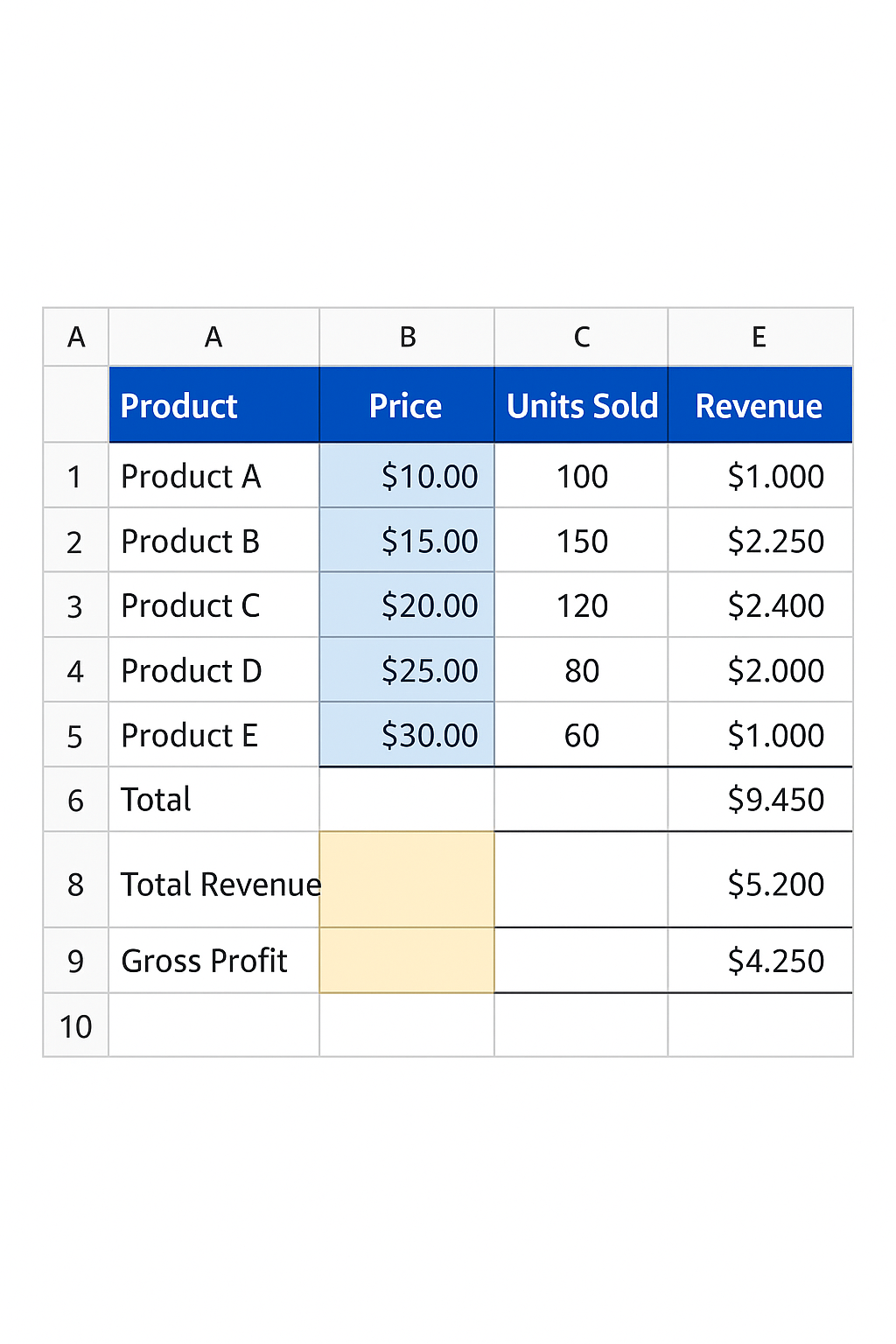The image size is (896, 1344).
Task: Select the Price column header
Action: click(406, 405)
